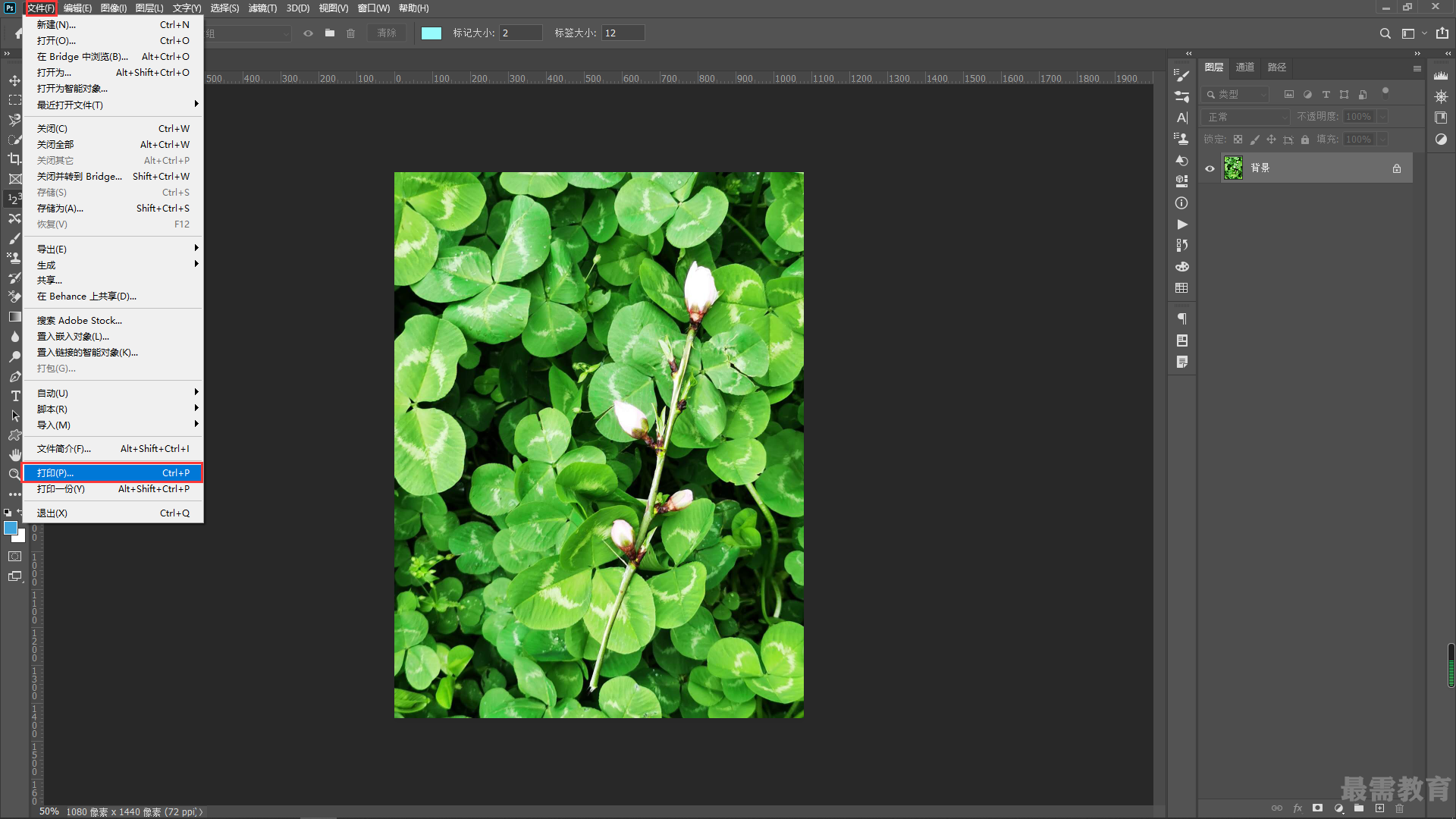Image resolution: width=1456 pixels, height=819 pixels.
Task: Open the Actions panel play icon
Action: [1181, 224]
